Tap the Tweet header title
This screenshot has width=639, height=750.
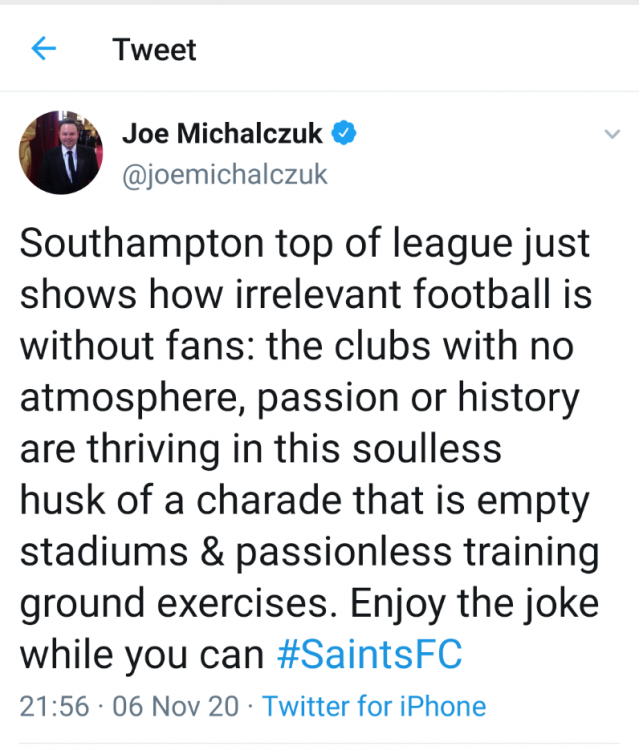coord(154,49)
